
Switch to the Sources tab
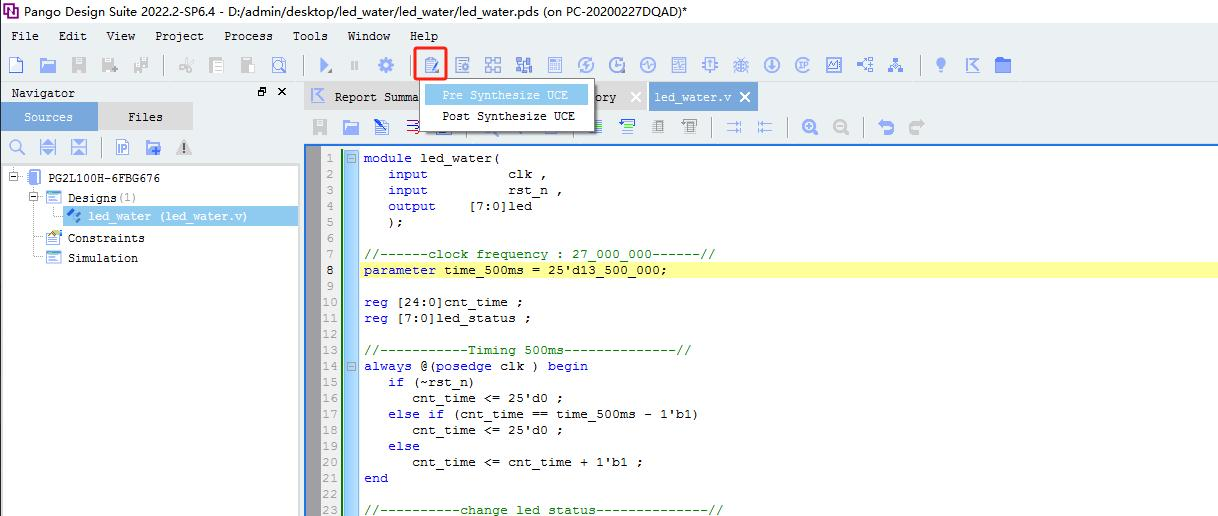pyautogui.click(x=49, y=117)
